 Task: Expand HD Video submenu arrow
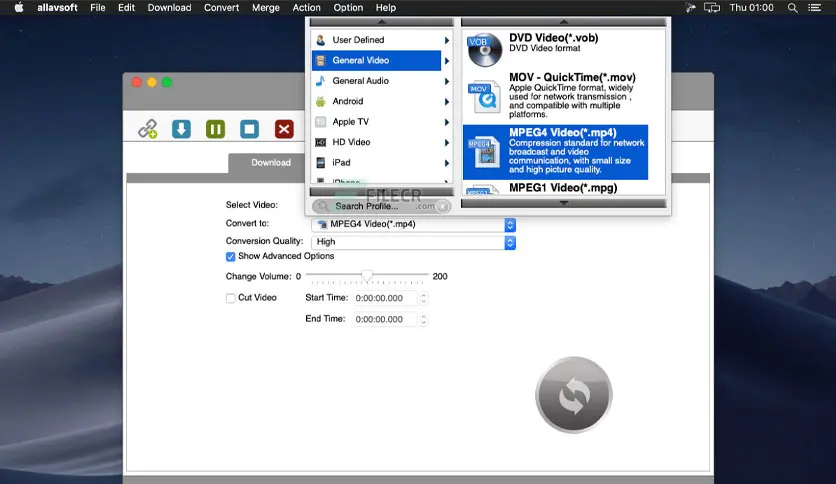pos(447,142)
